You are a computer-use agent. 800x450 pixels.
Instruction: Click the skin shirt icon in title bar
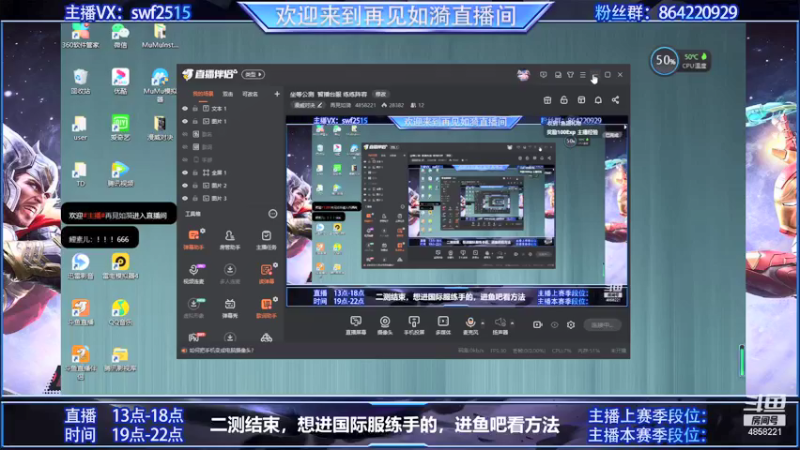point(570,75)
